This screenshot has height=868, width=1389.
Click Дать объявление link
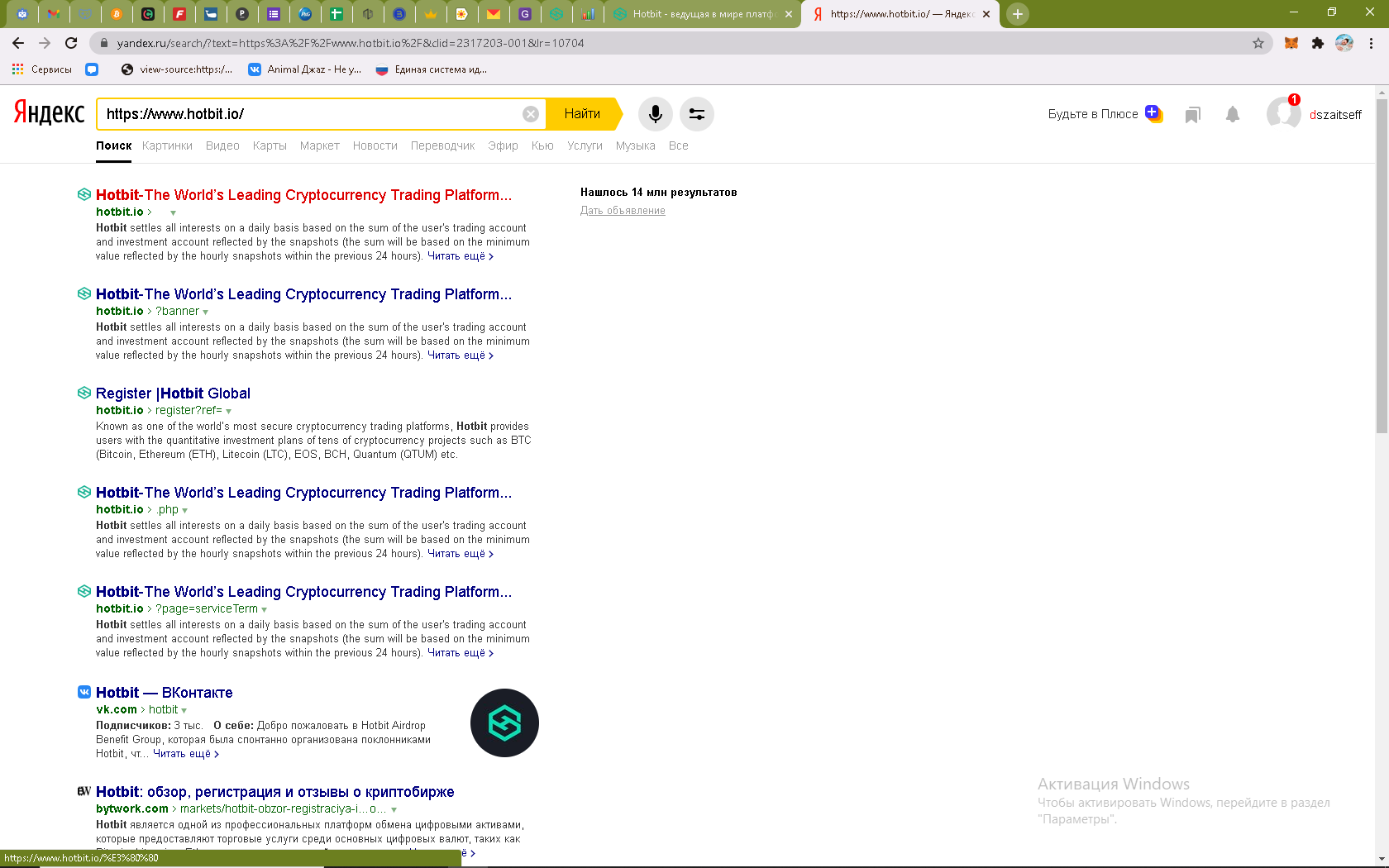pyautogui.click(x=623, y=211)
